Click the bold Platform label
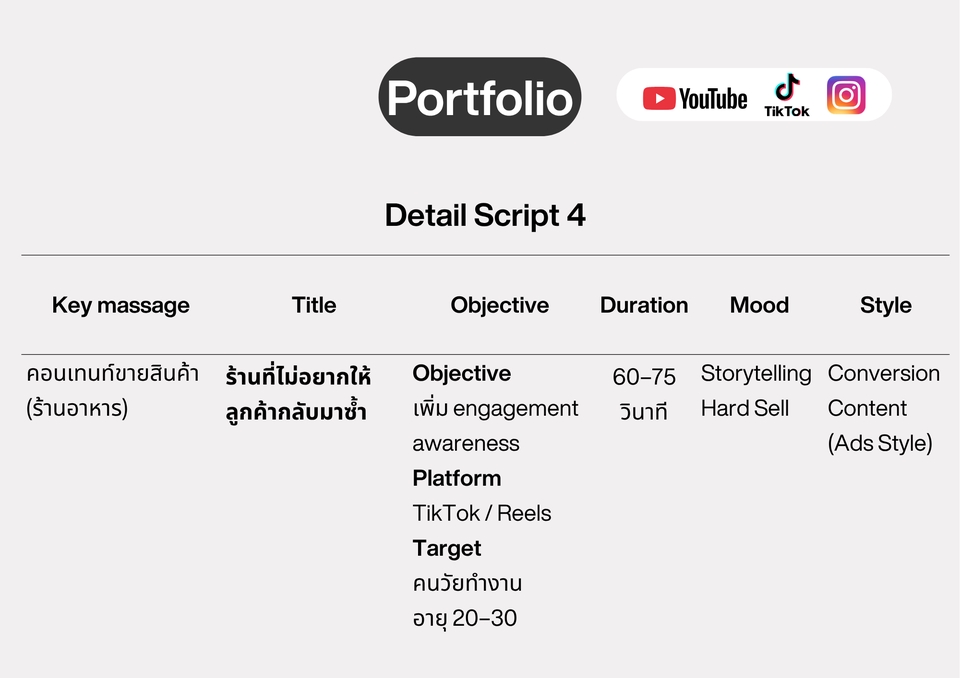Viewport: 960px width, 678px height. 457,478
